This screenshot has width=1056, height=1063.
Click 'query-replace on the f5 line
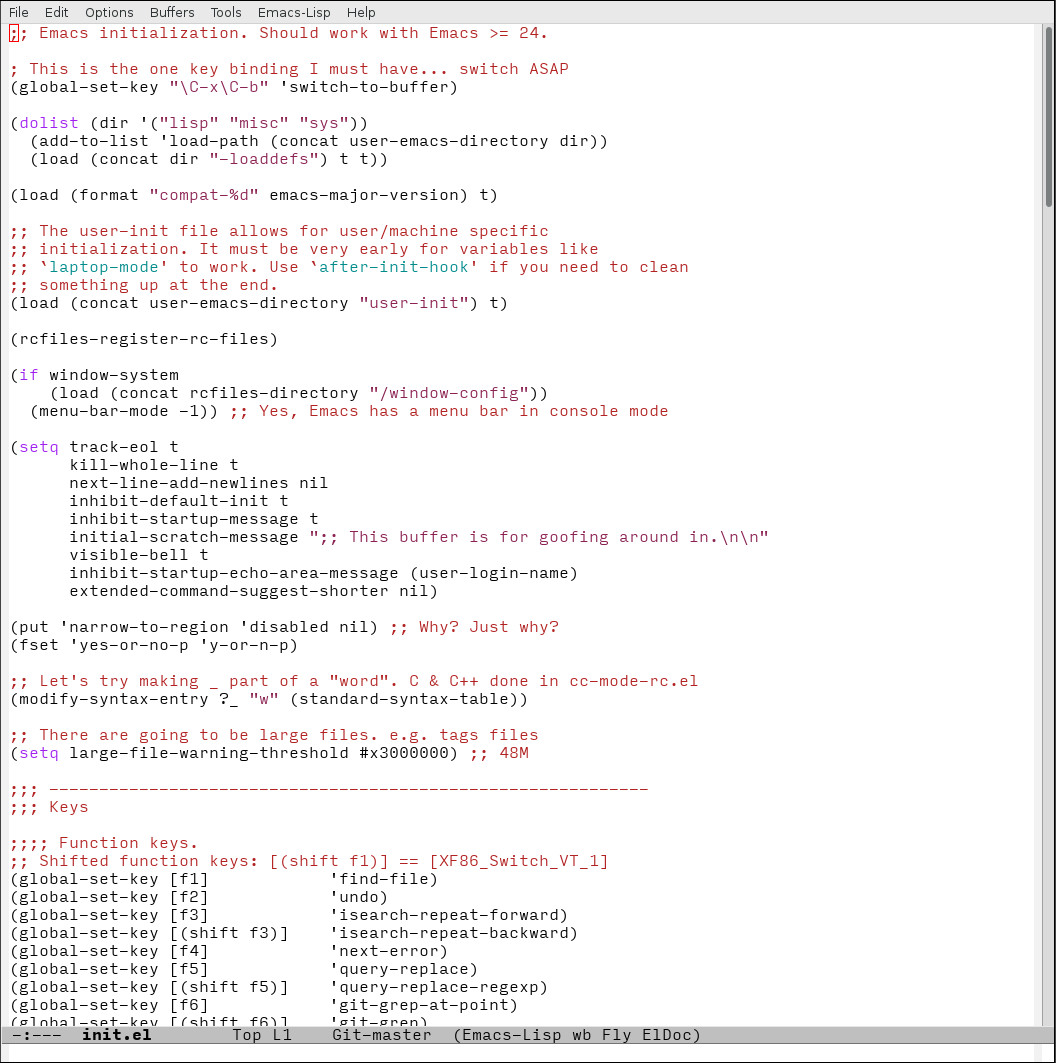399,969
